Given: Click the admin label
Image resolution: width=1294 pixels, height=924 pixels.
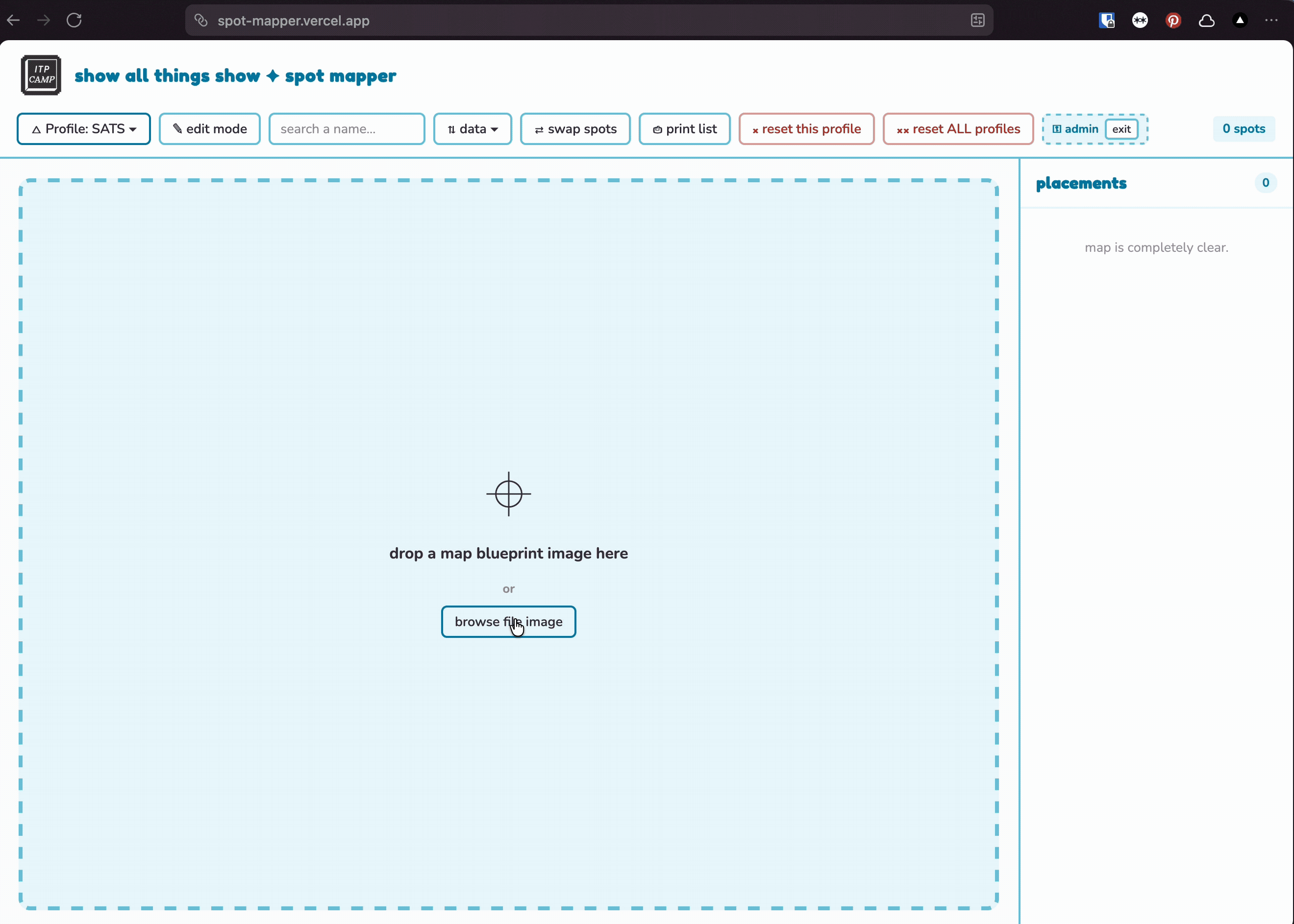Looking at the screenshot, I should pos(1075,129).
